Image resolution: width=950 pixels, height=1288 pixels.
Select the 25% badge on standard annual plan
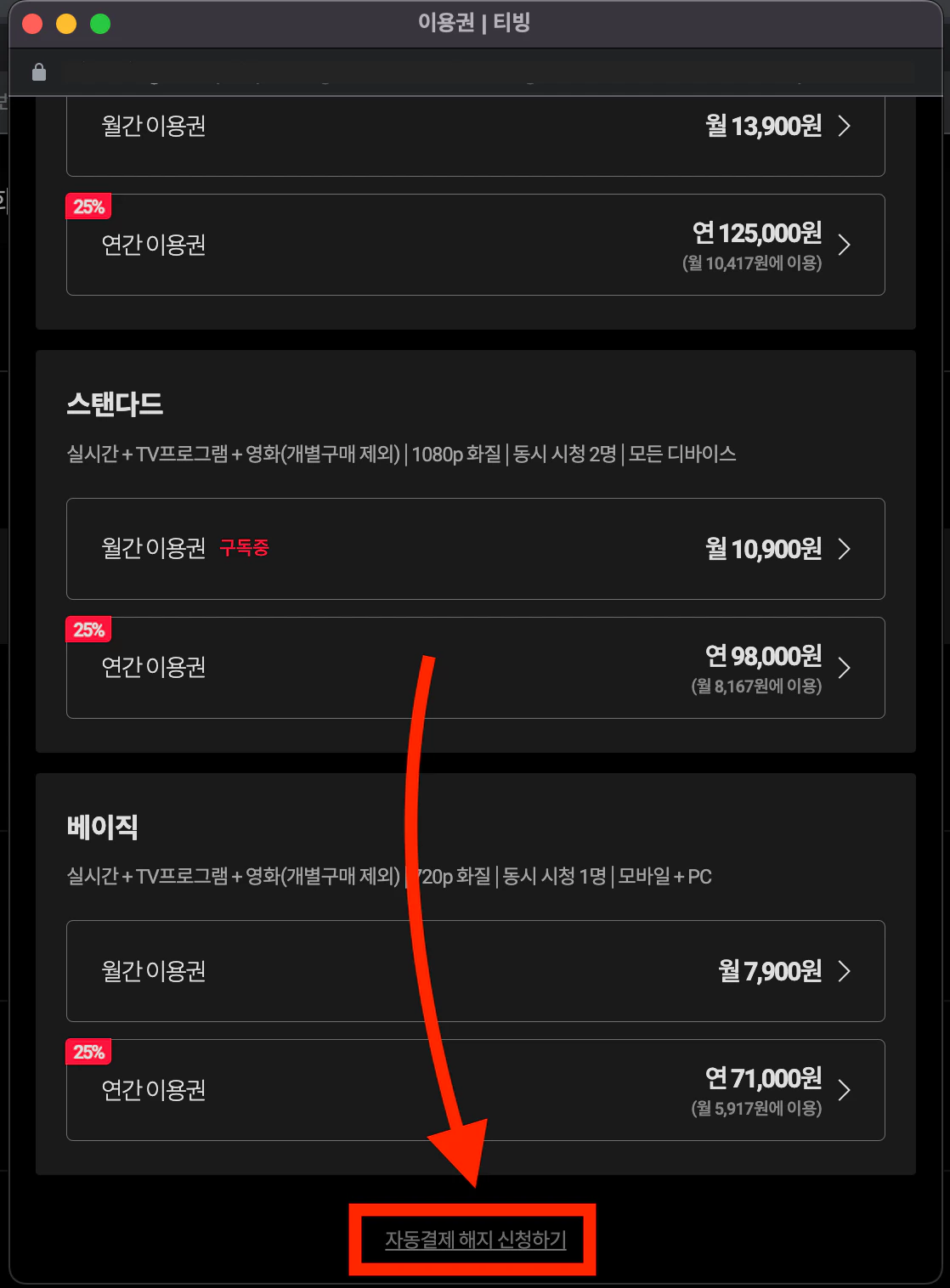88,630
